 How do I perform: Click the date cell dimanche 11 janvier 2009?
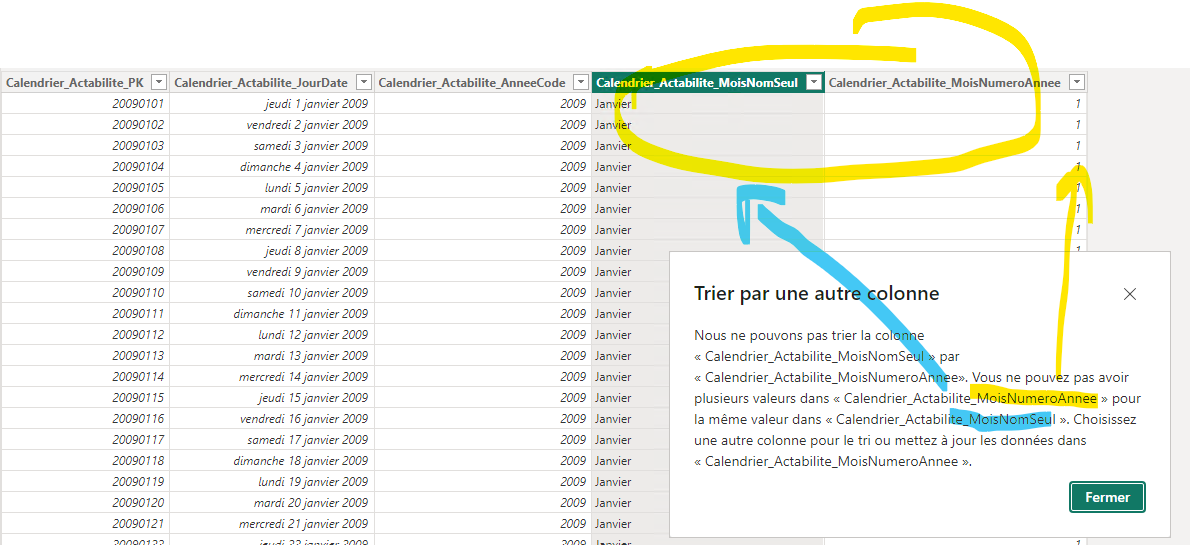pos(272,313)
